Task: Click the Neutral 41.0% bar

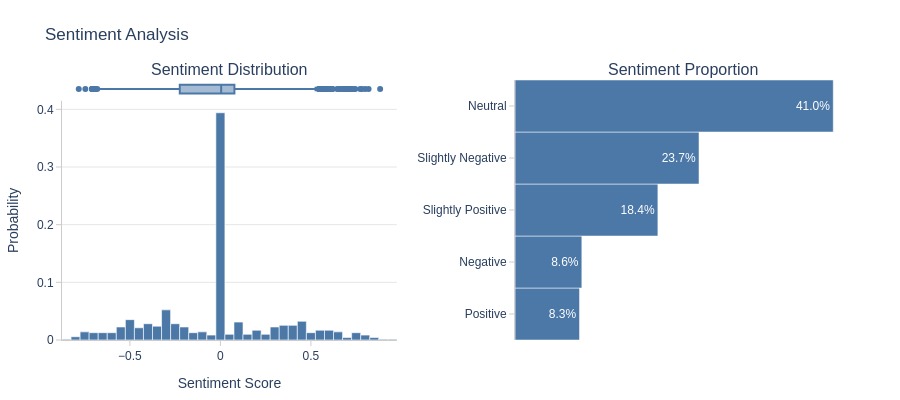Action: [674, 106]
